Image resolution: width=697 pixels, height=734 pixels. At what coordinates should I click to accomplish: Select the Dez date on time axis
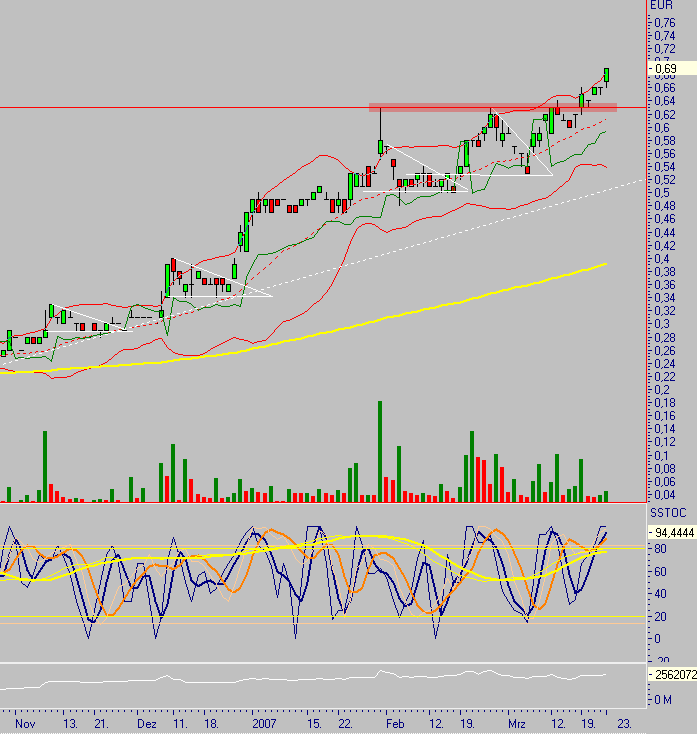click(147, 722)
